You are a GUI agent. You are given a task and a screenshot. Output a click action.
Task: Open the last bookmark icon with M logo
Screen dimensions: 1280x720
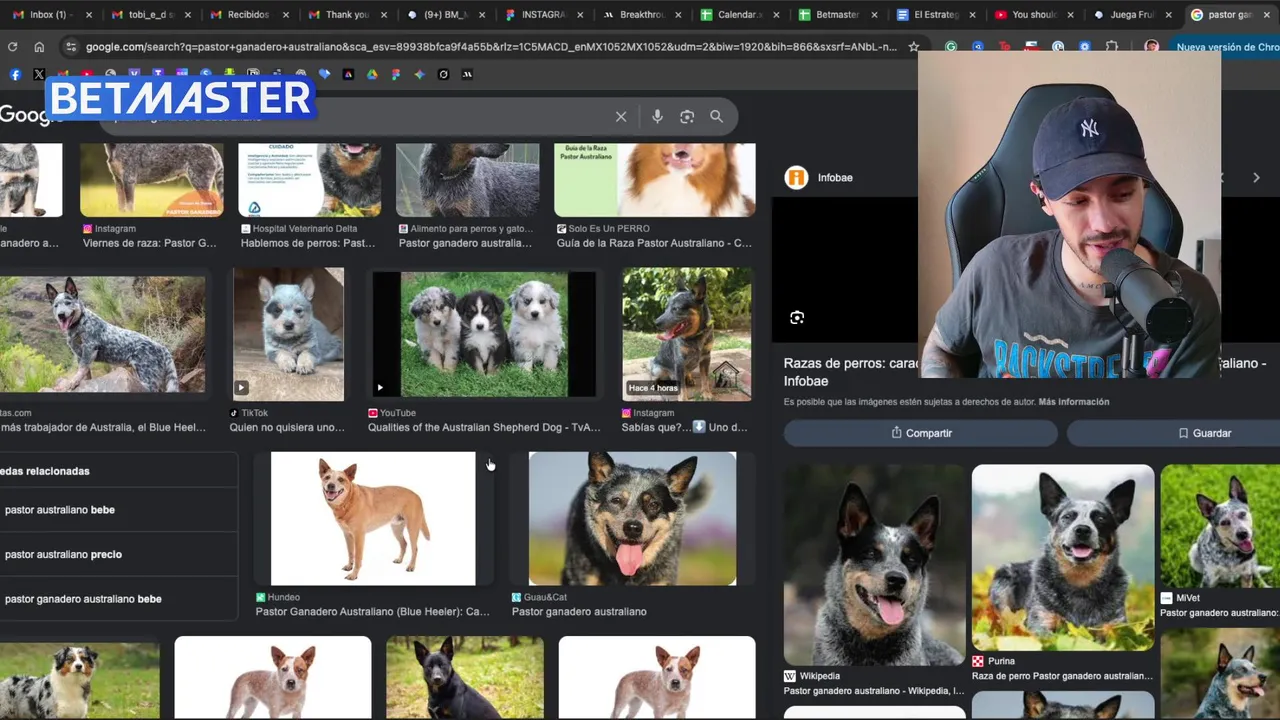[x=467, y=74]
